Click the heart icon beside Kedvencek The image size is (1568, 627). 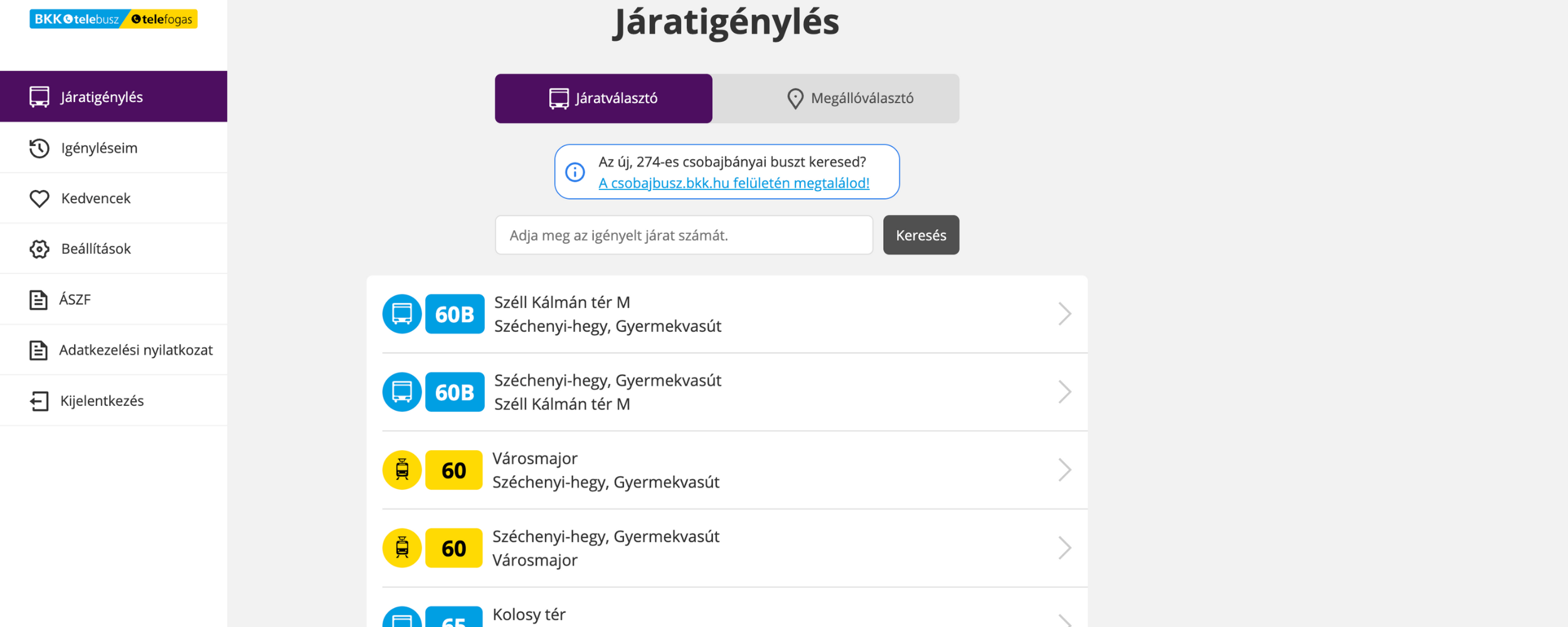[x=39, y=199]
